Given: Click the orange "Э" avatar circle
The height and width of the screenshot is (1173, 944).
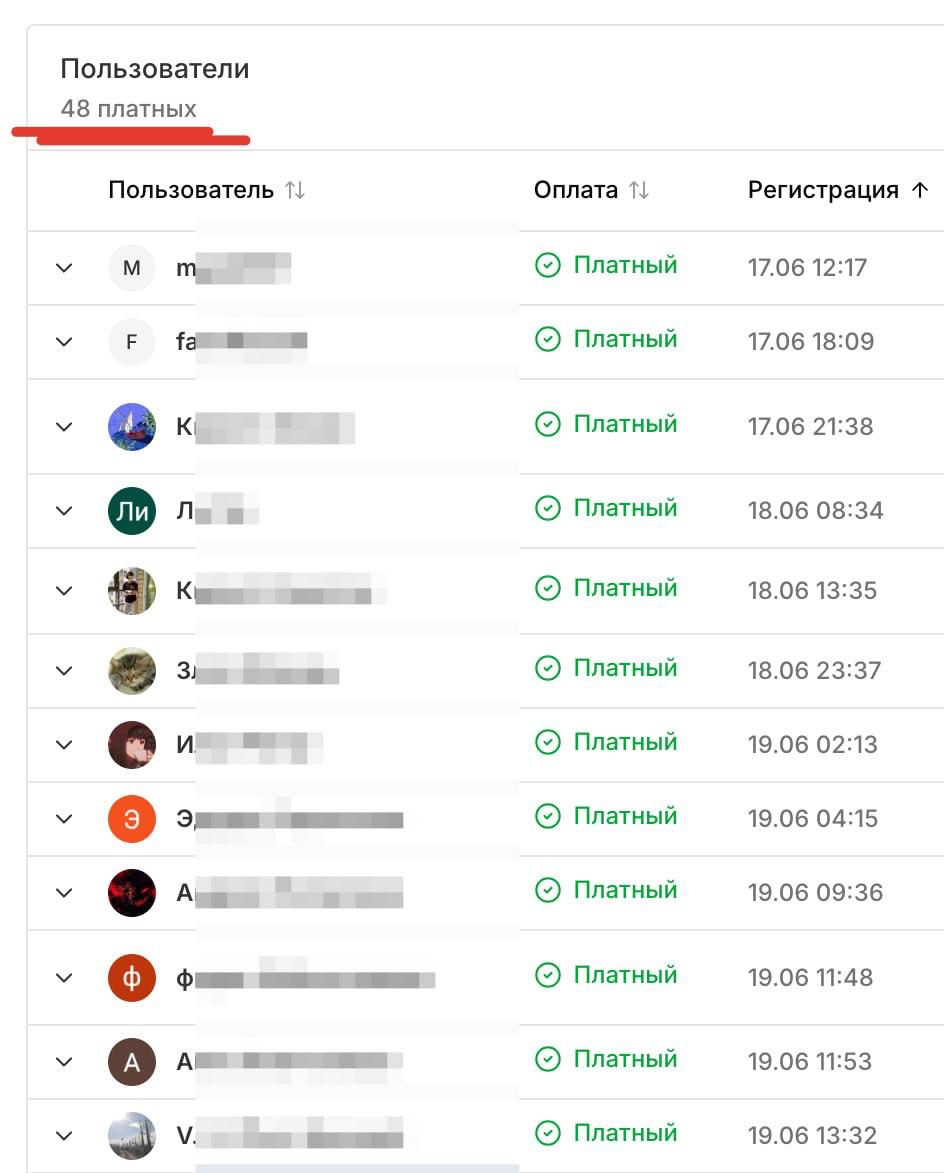Looking at the screenshot, I should click(132, 819).
